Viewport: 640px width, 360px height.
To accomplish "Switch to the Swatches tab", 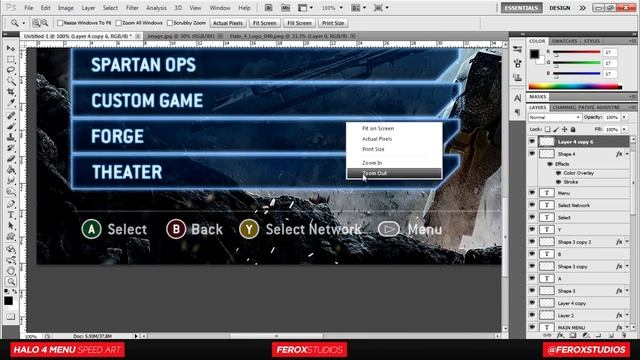I will pos(564,41).
